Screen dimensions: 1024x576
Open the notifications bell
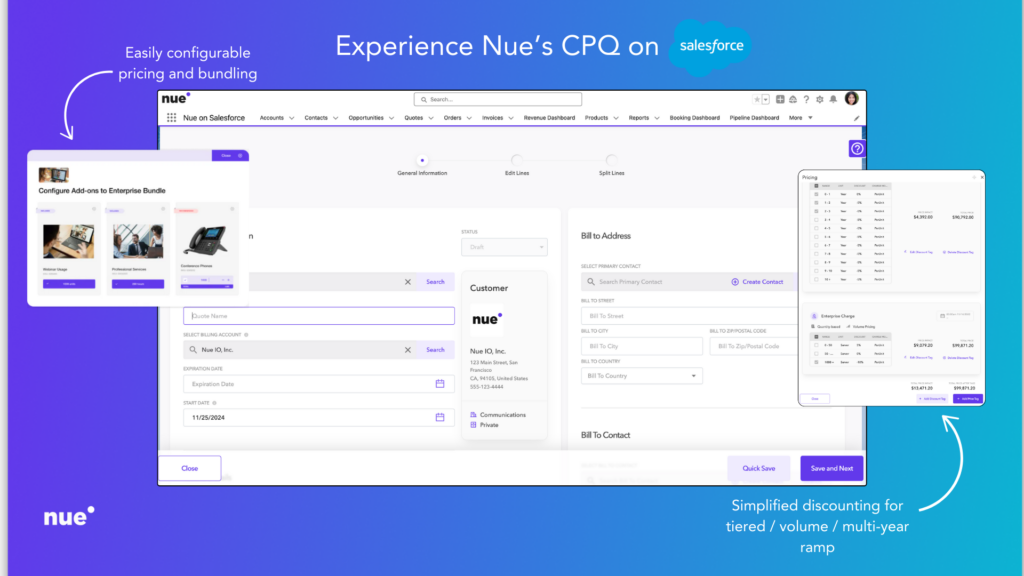pos(833,99)
